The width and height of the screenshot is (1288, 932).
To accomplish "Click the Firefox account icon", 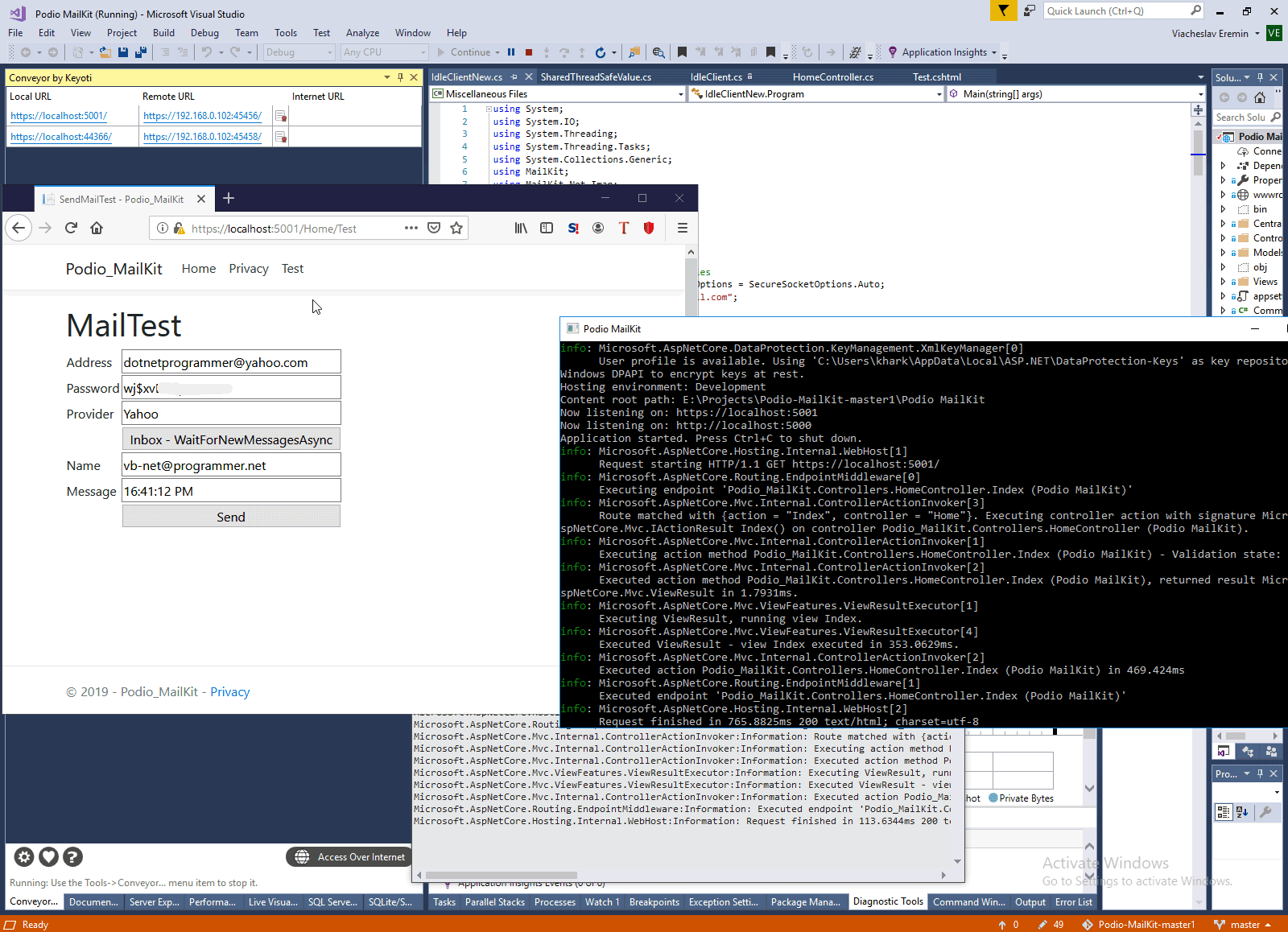I will pyautogui.click(x=598, y=228).
